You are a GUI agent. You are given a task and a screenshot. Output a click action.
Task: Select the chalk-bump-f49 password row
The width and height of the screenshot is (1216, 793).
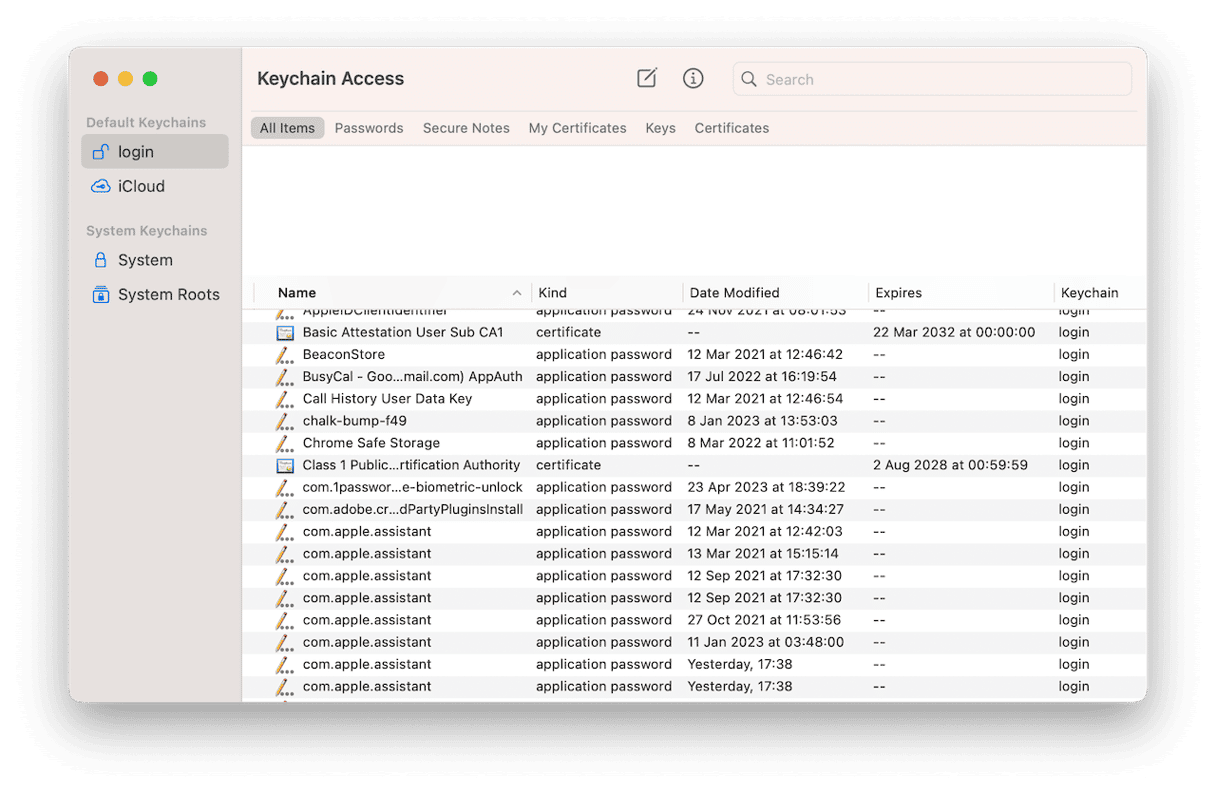click(x=354, y=421)
